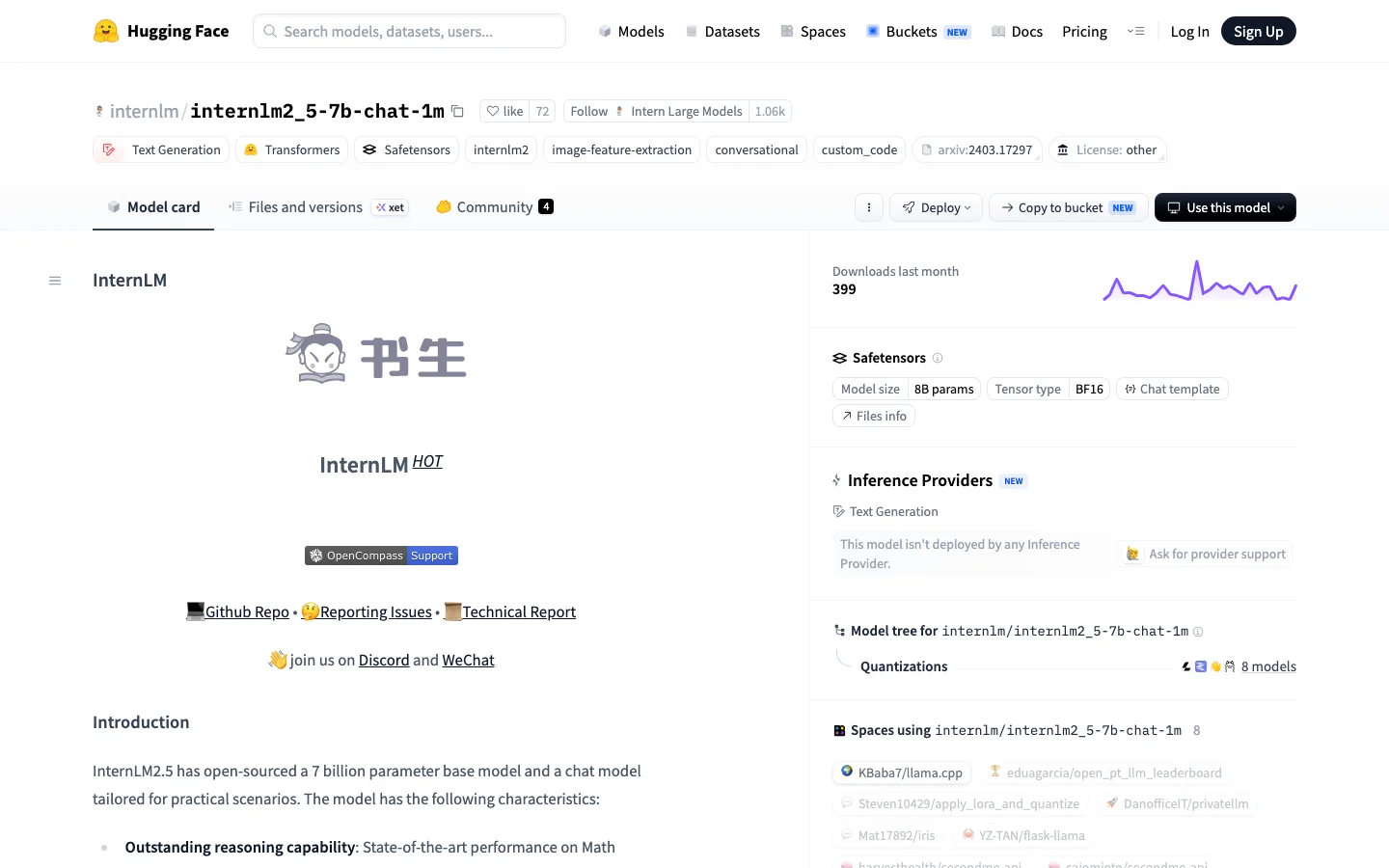Click the downloads last month chart
1389x868 pixels.
pos(1199,281)
